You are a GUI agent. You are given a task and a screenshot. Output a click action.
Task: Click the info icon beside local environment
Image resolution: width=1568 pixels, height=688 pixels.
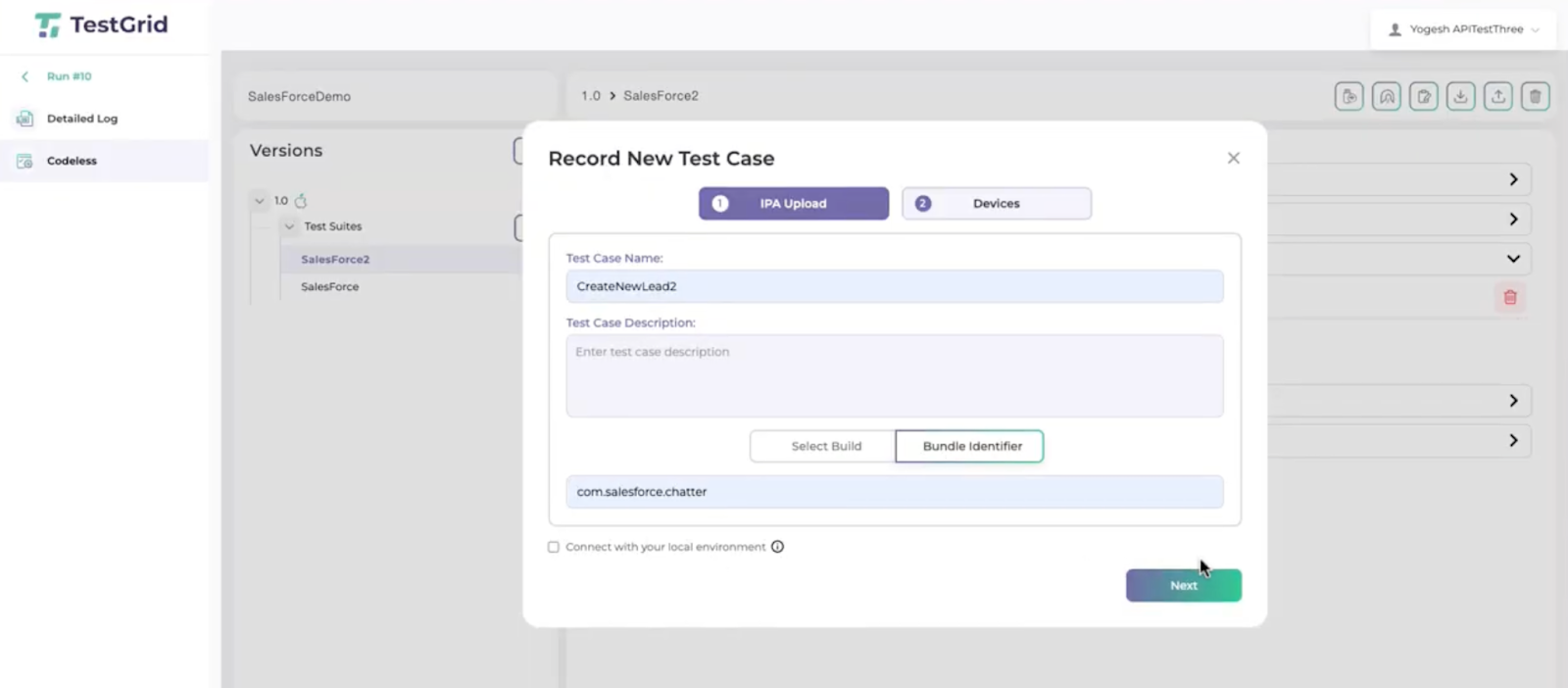pos(777,547)
